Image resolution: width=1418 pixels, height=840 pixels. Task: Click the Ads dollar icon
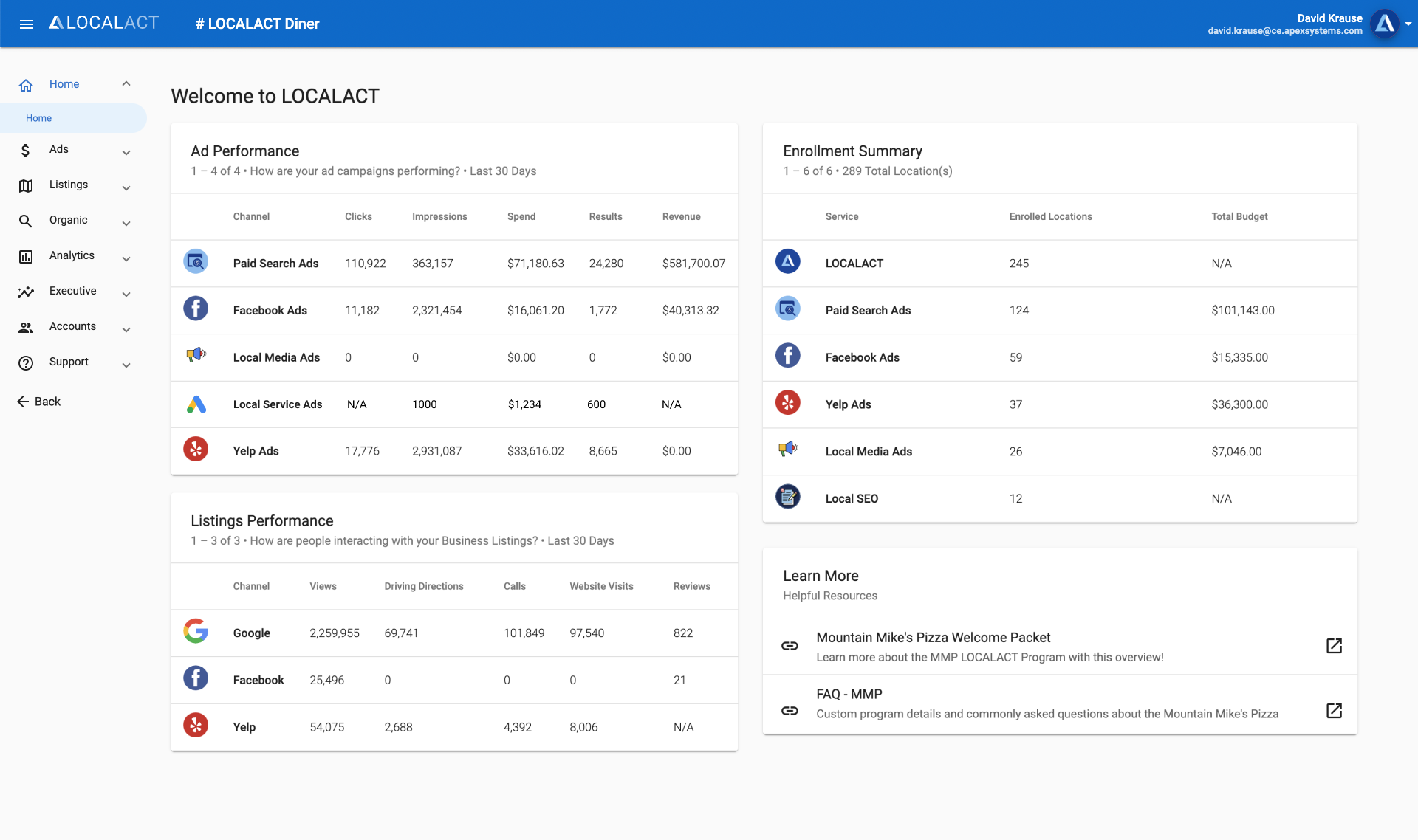pyautogui.click(x=26, y=150)
